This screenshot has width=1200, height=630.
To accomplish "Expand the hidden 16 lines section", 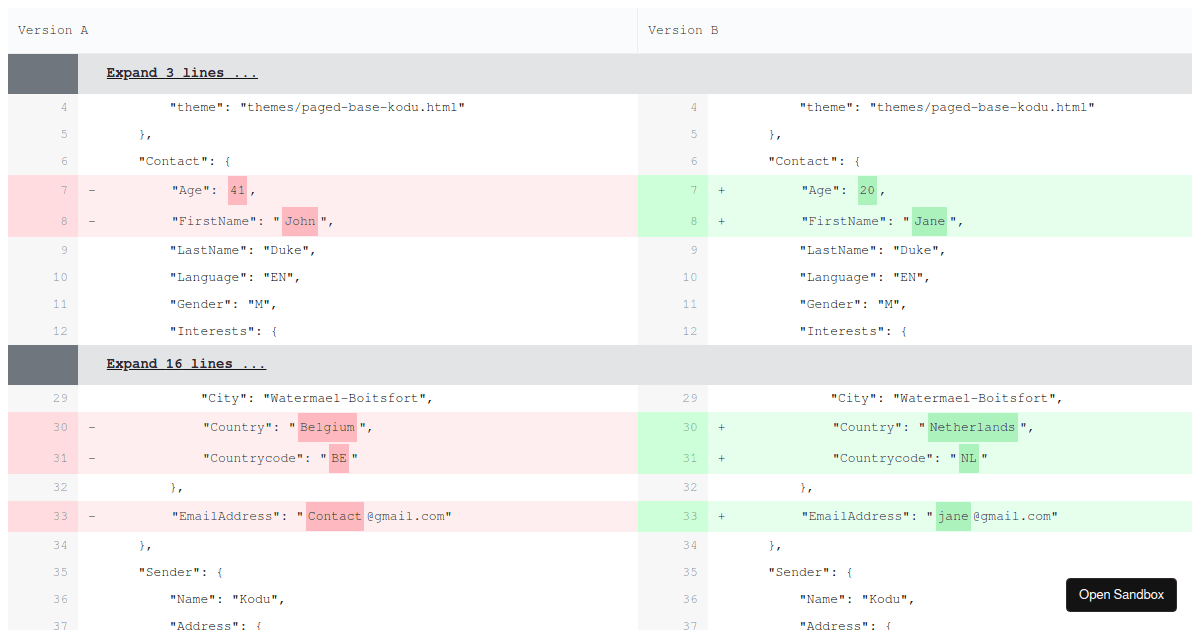I will 186,363.
